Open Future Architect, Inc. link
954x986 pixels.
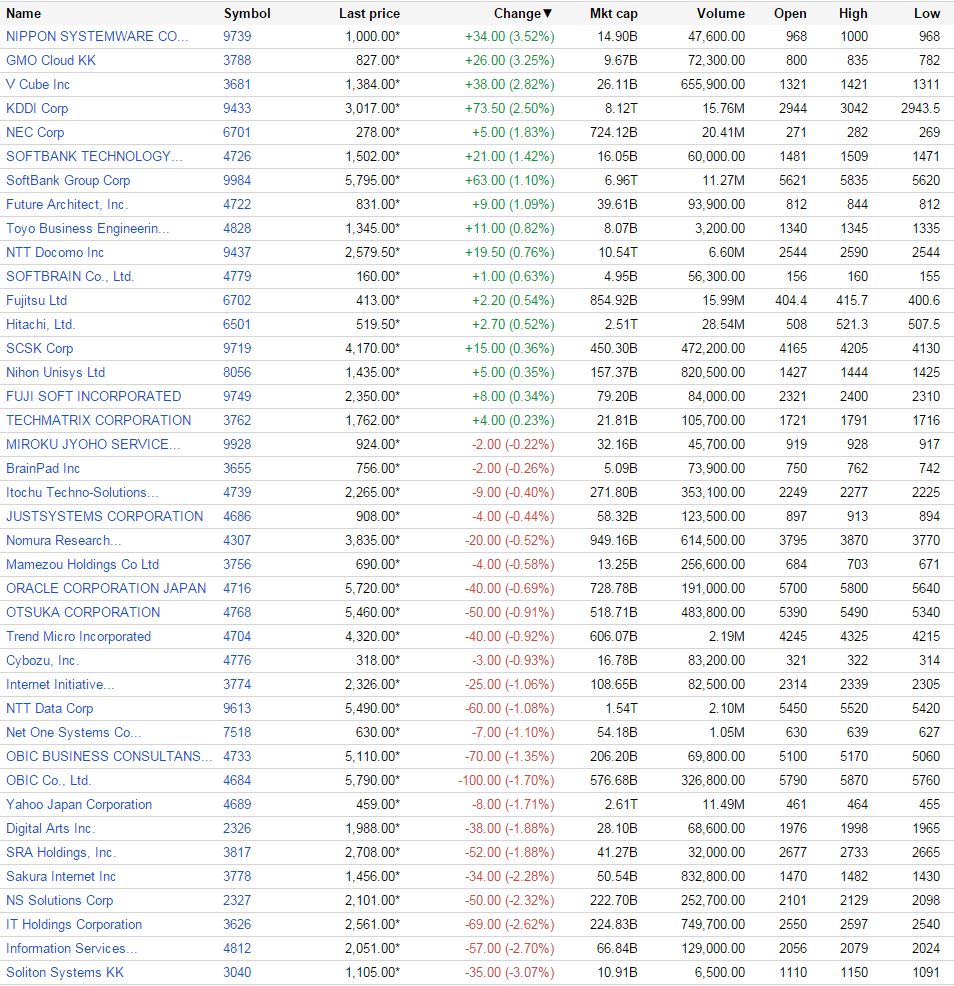(x=67, y=204)
